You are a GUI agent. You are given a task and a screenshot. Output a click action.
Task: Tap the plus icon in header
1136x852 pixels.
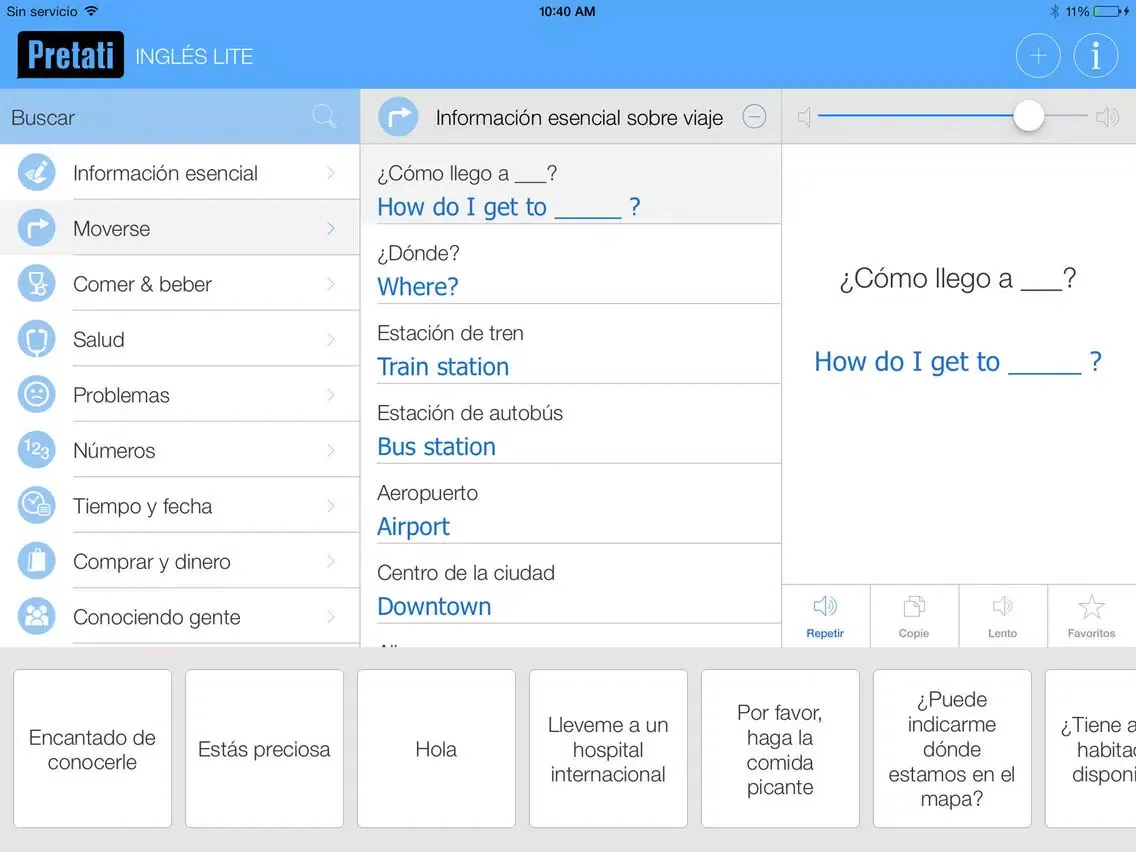[1037, 56]
